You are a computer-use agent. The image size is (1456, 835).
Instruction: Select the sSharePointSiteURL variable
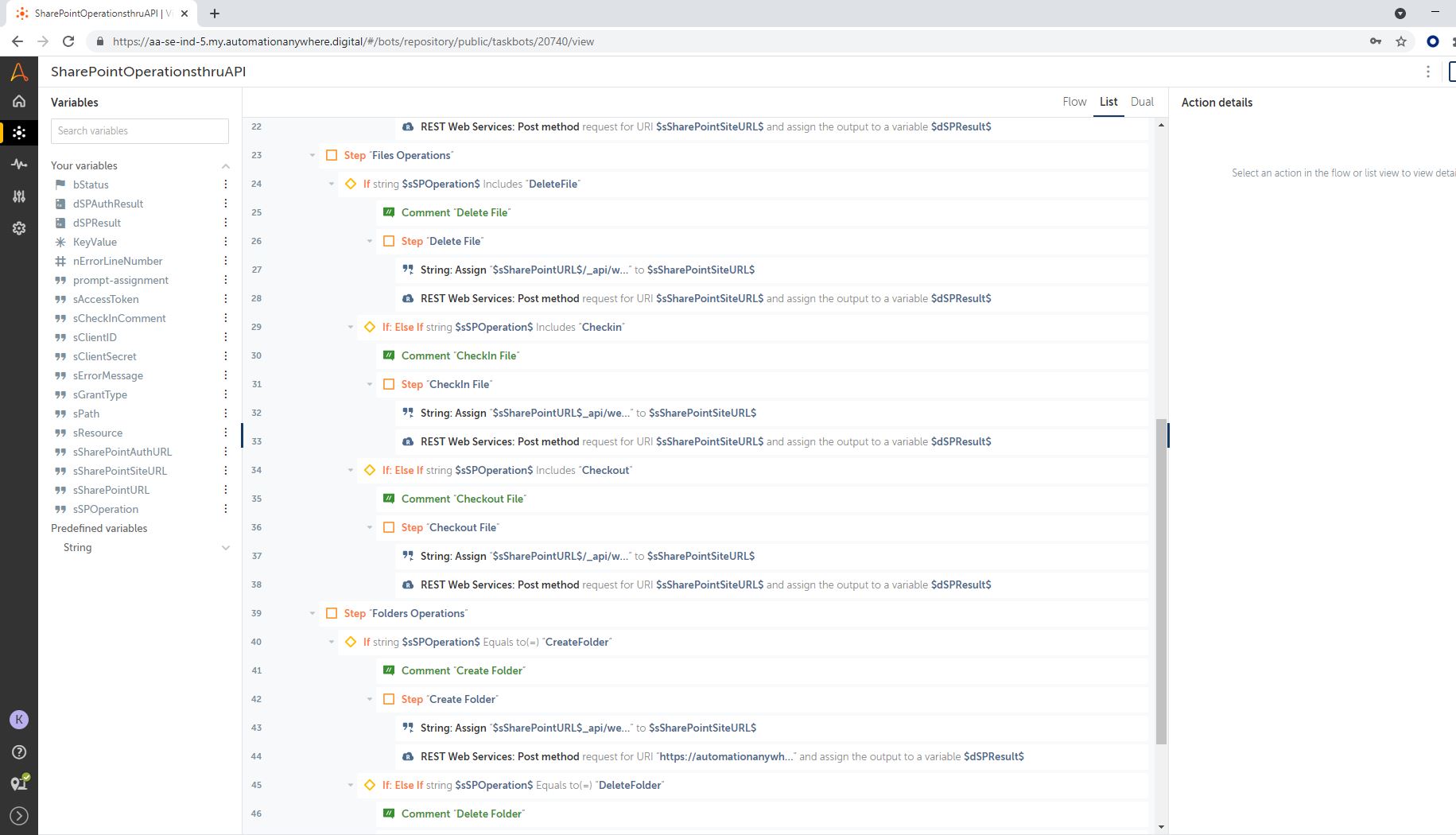pyautogui.click(x=119, y=471)
